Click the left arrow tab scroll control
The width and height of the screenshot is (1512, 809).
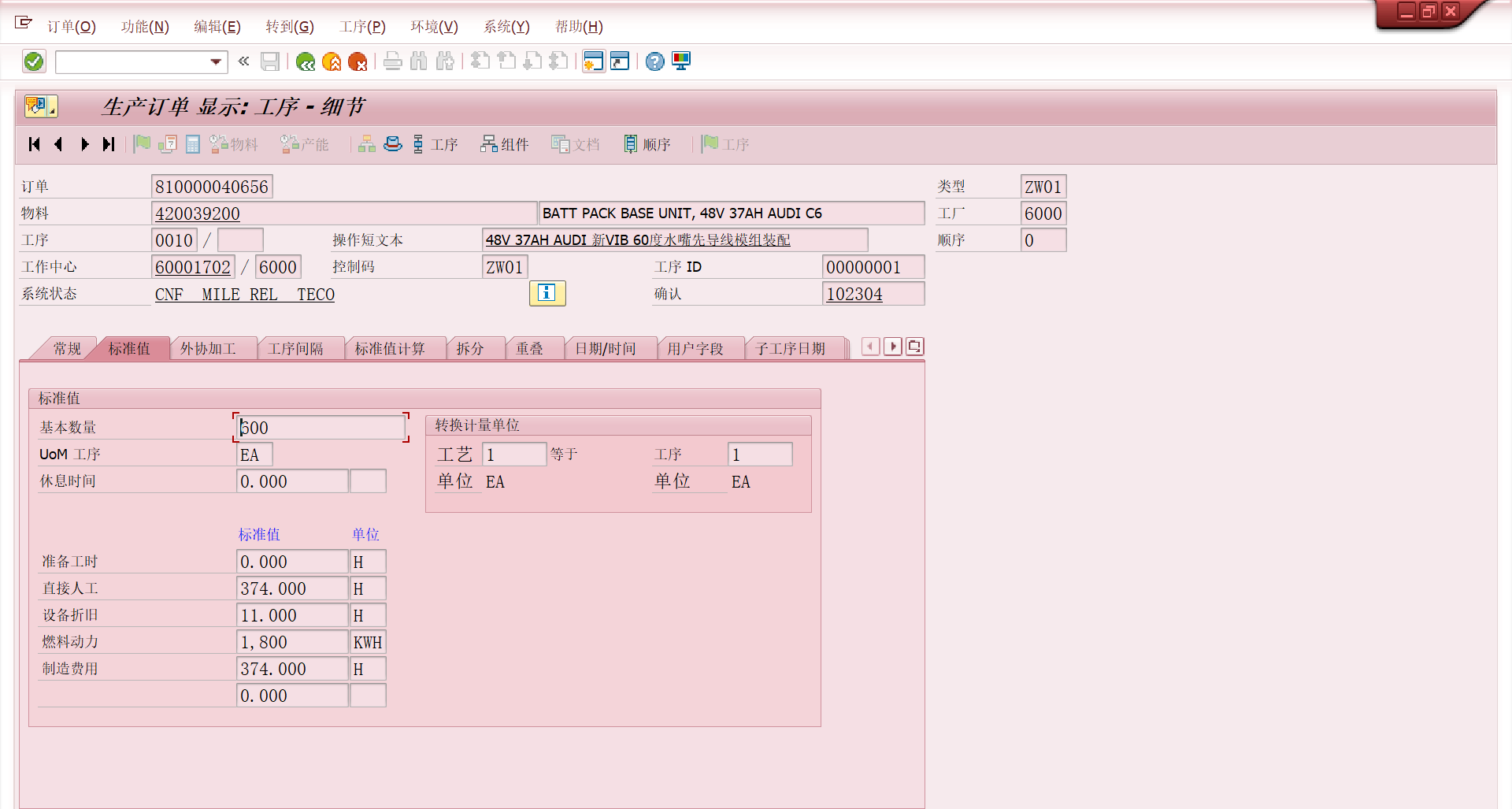(871, 347)
